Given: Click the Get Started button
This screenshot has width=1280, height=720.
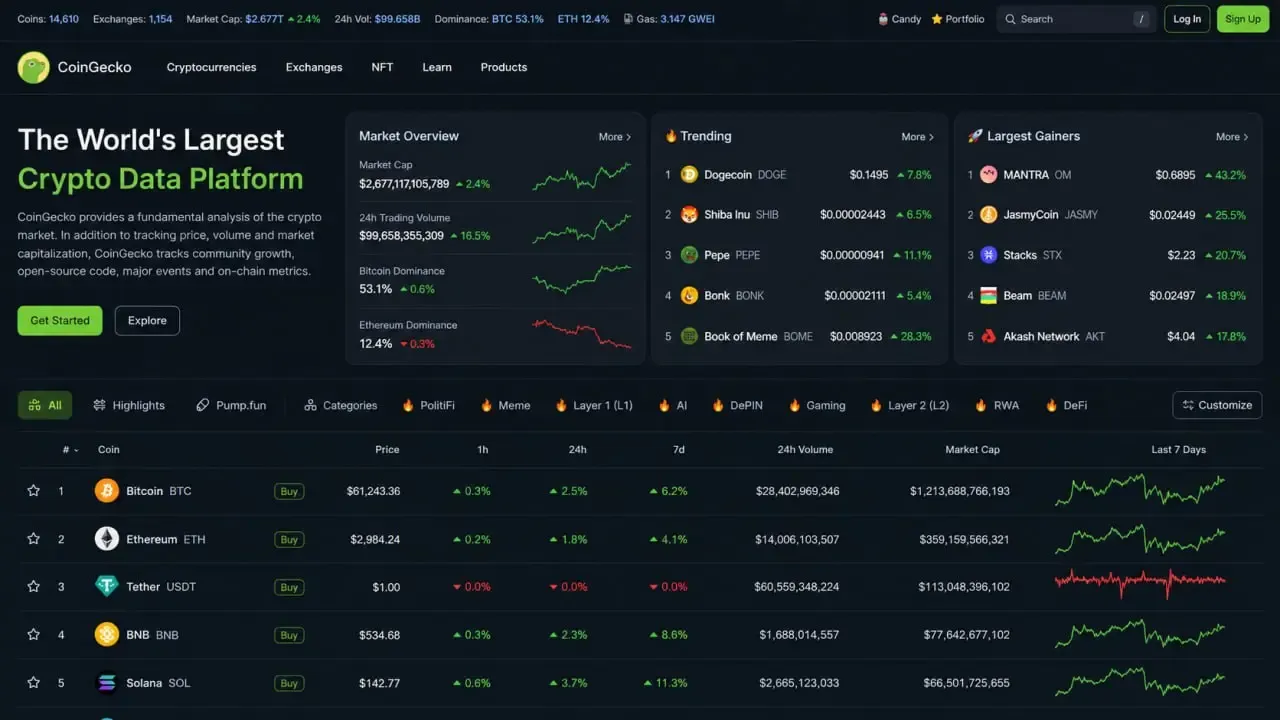Looking at the screenshot, I should [x=60, y=321].
